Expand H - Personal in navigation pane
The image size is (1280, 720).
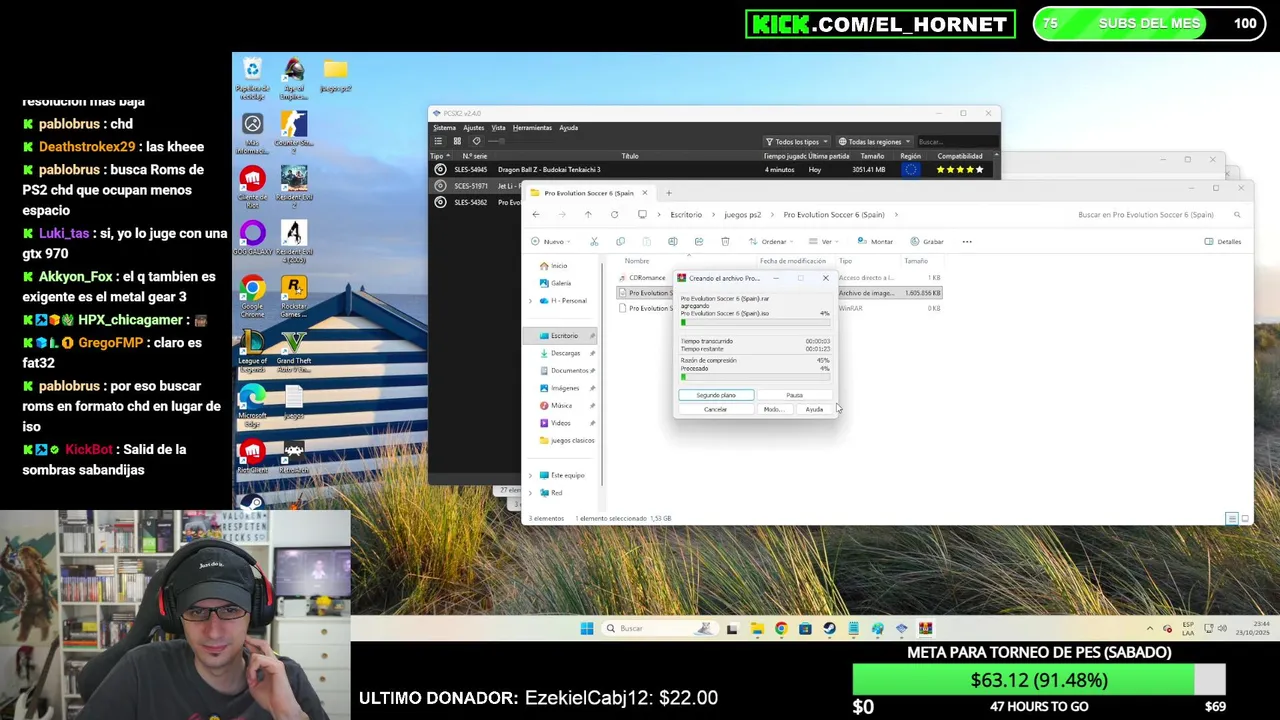(x=530, y=300)
